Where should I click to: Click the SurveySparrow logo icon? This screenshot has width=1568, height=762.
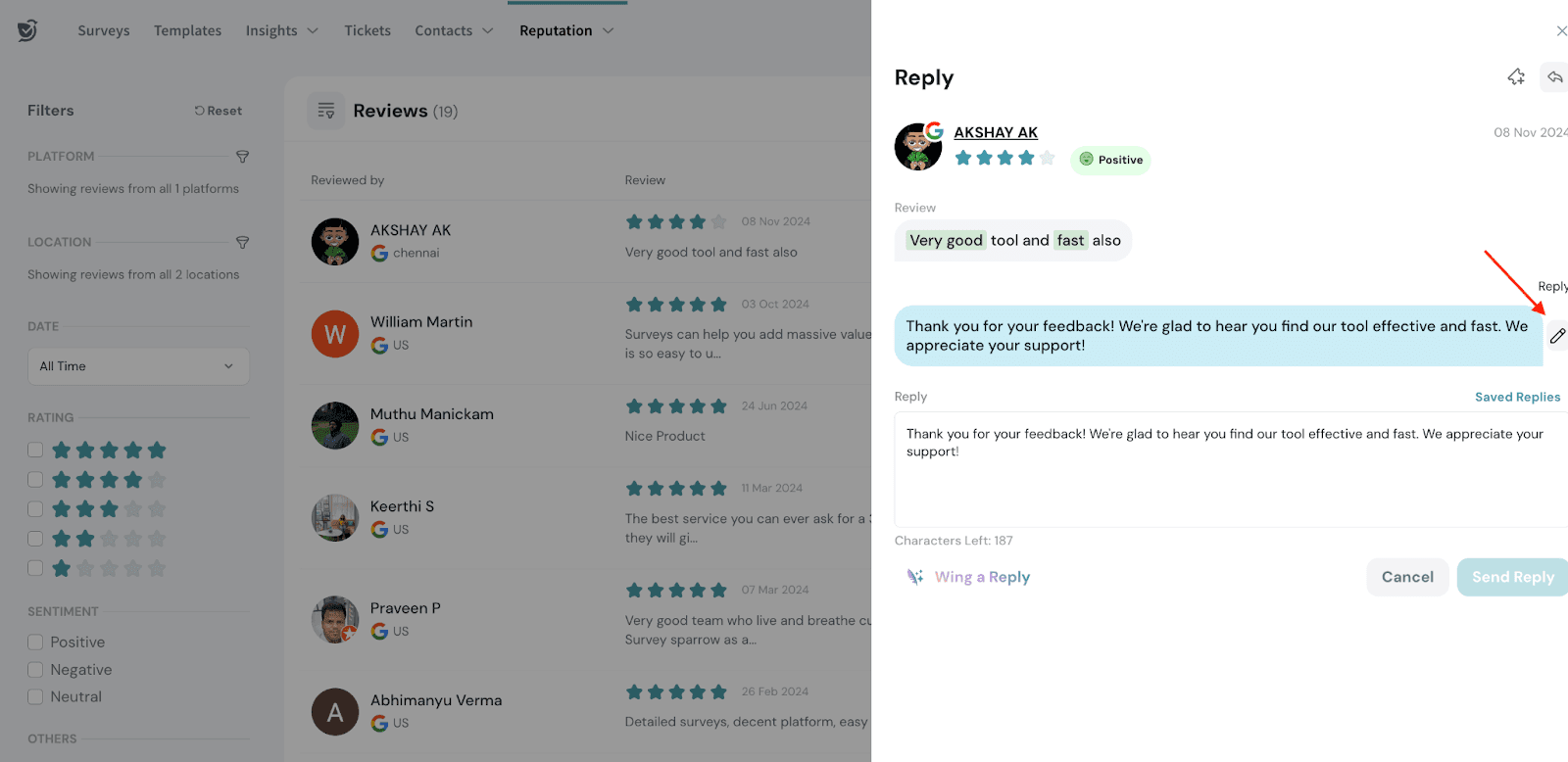point(27,30)
